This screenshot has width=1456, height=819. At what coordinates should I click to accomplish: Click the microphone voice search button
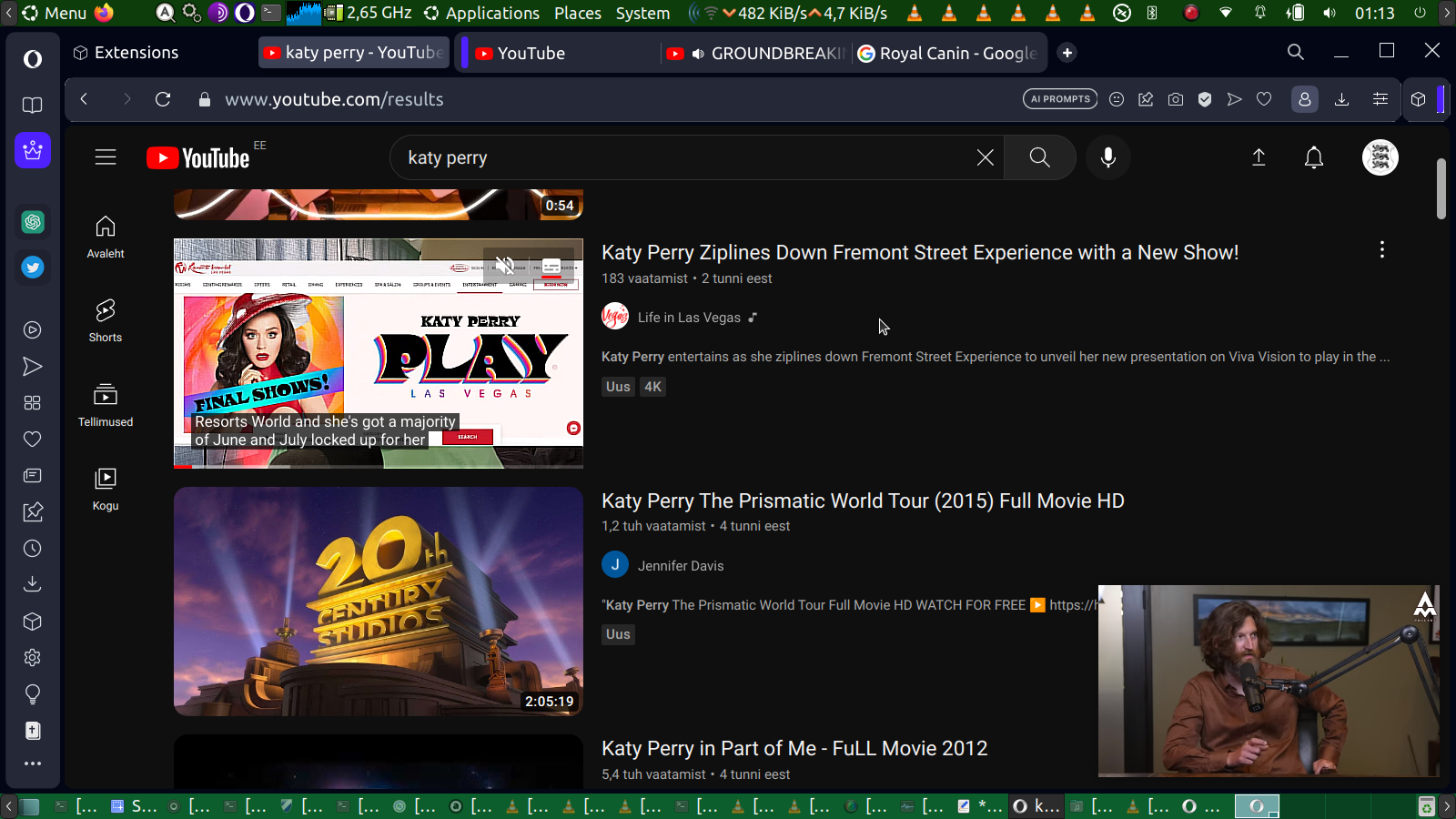click(x=1107, y=157)
